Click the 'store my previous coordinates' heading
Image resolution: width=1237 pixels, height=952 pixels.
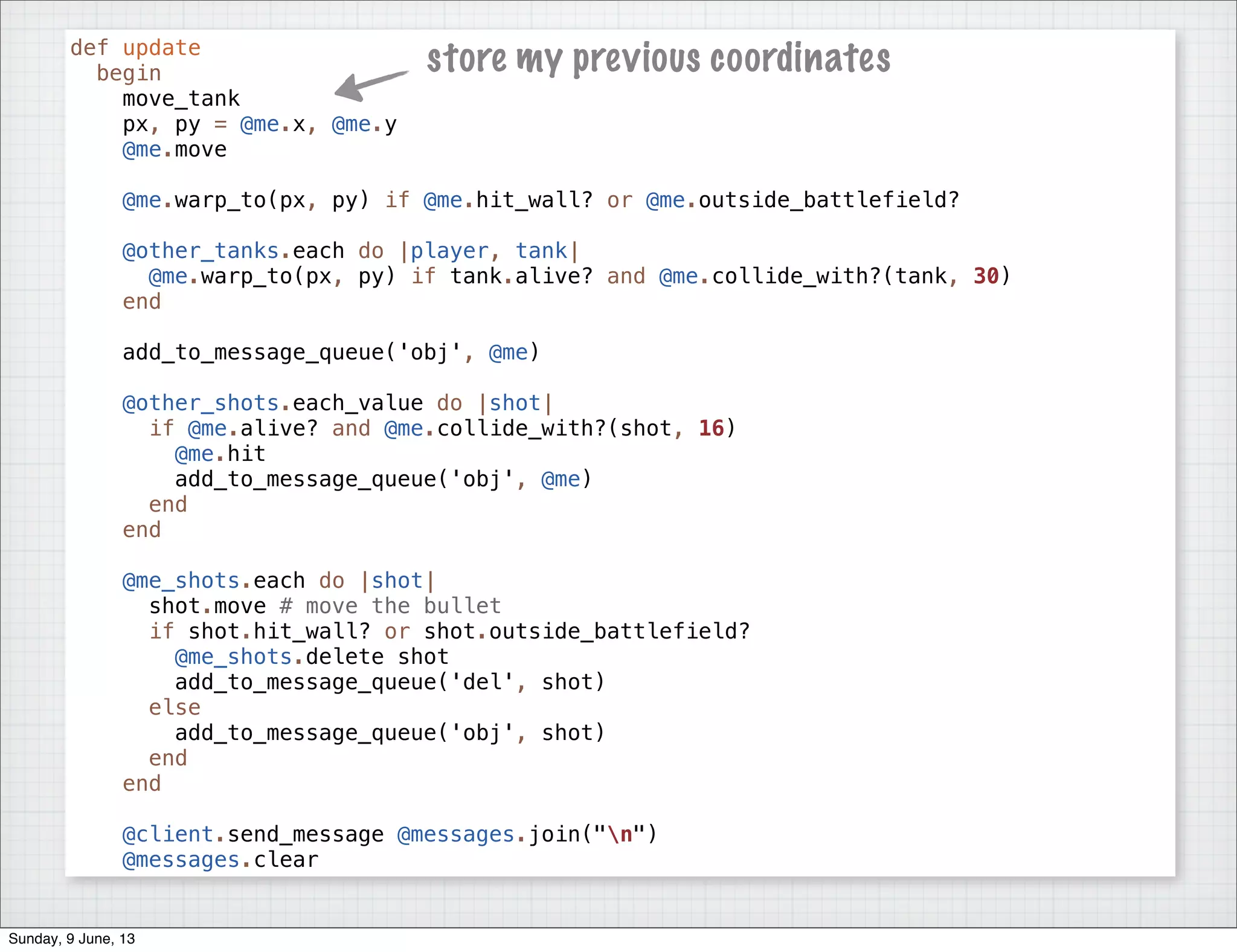pos(658,59)
